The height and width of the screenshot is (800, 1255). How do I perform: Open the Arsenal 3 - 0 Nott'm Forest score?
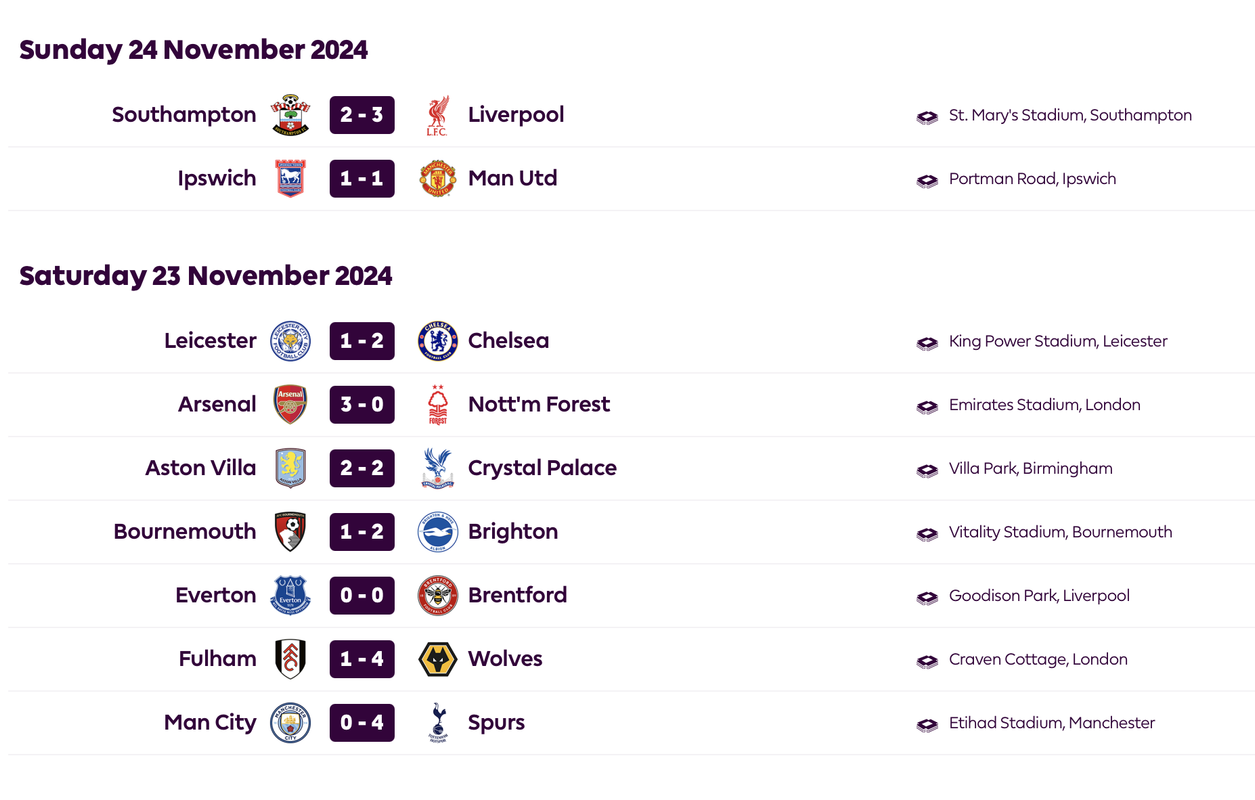click(x=362, y=405)
